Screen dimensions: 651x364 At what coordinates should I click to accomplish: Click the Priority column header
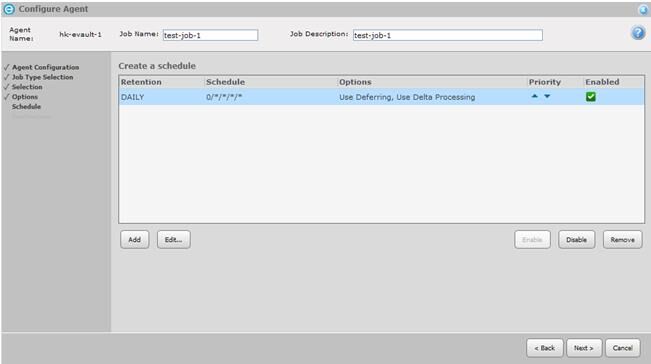click(545, 82)
